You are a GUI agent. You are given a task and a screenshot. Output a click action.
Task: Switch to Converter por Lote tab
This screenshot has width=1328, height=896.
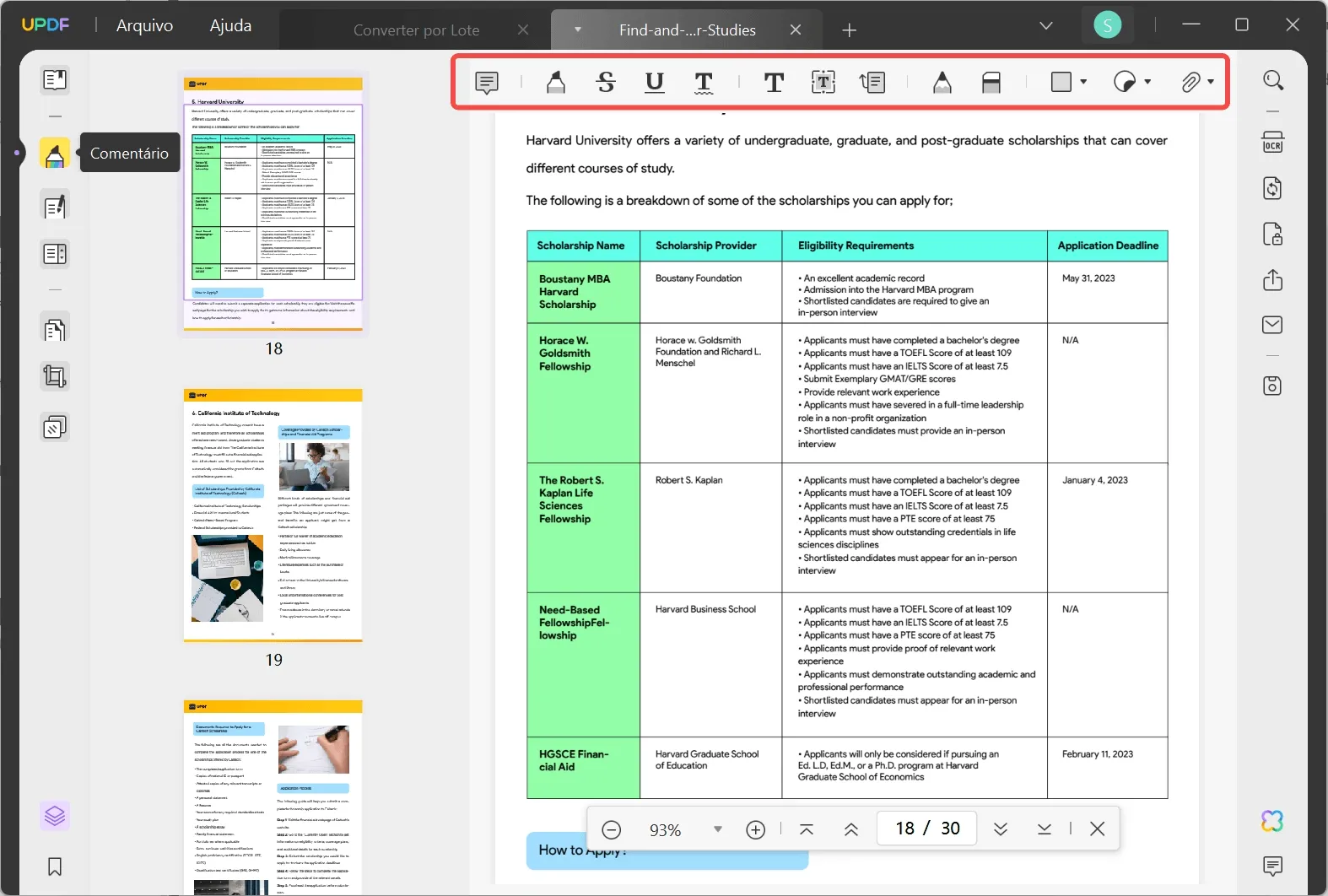(416, 30)
